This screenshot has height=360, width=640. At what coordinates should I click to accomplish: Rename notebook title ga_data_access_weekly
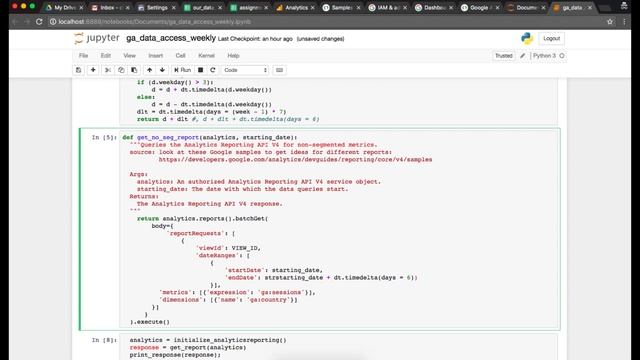click(171, 38)
